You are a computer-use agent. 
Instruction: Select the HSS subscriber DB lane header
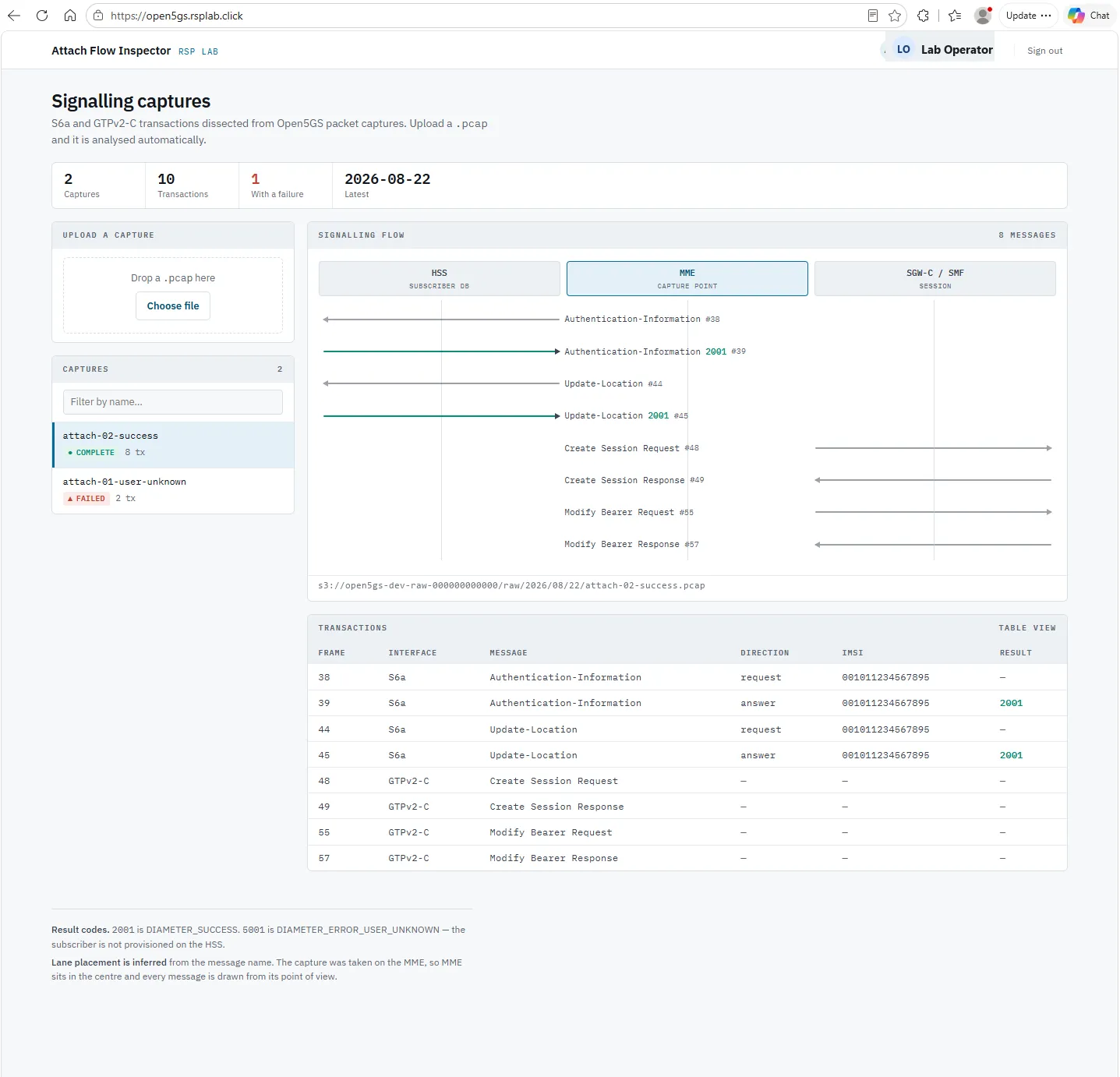(x=440, y=279)
